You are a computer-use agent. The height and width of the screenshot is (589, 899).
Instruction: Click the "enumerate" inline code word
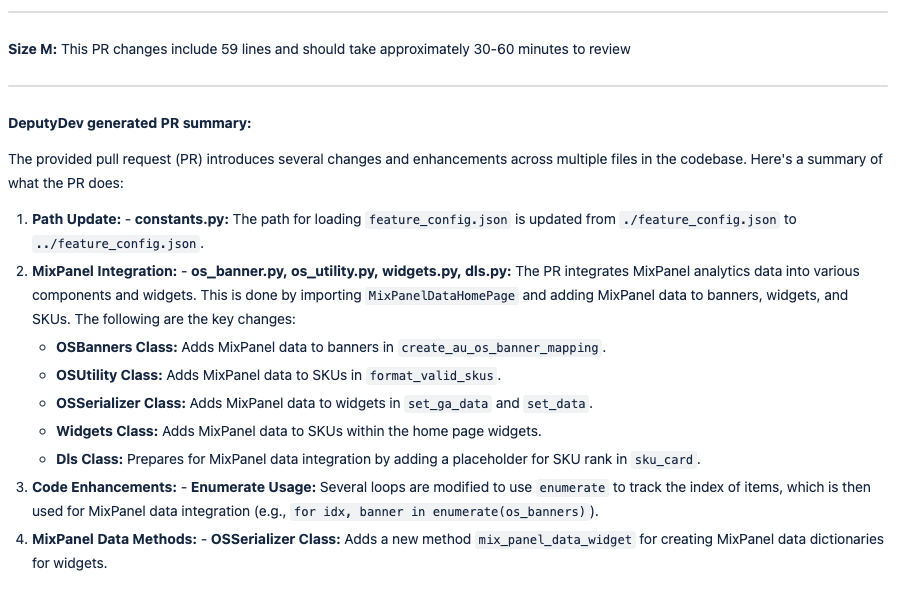572,488
